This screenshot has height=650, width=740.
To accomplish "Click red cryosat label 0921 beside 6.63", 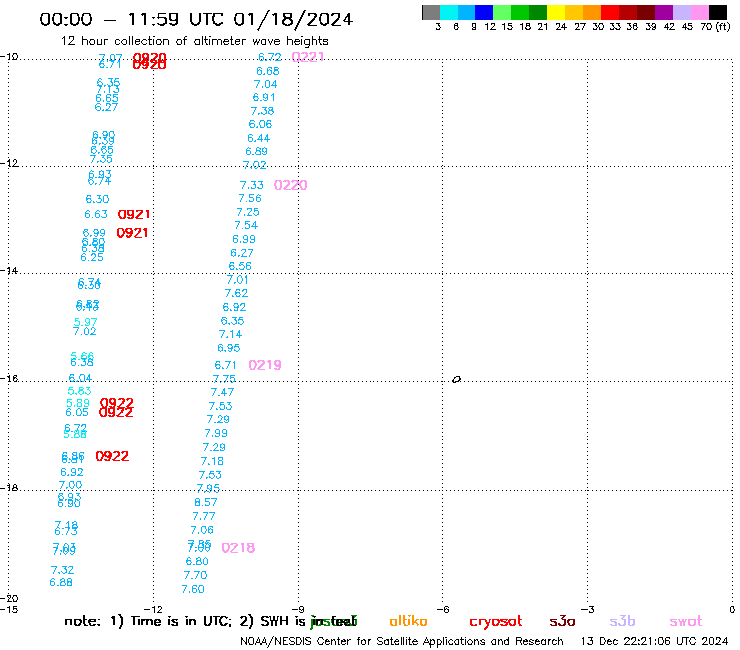I will click(134, 214).
